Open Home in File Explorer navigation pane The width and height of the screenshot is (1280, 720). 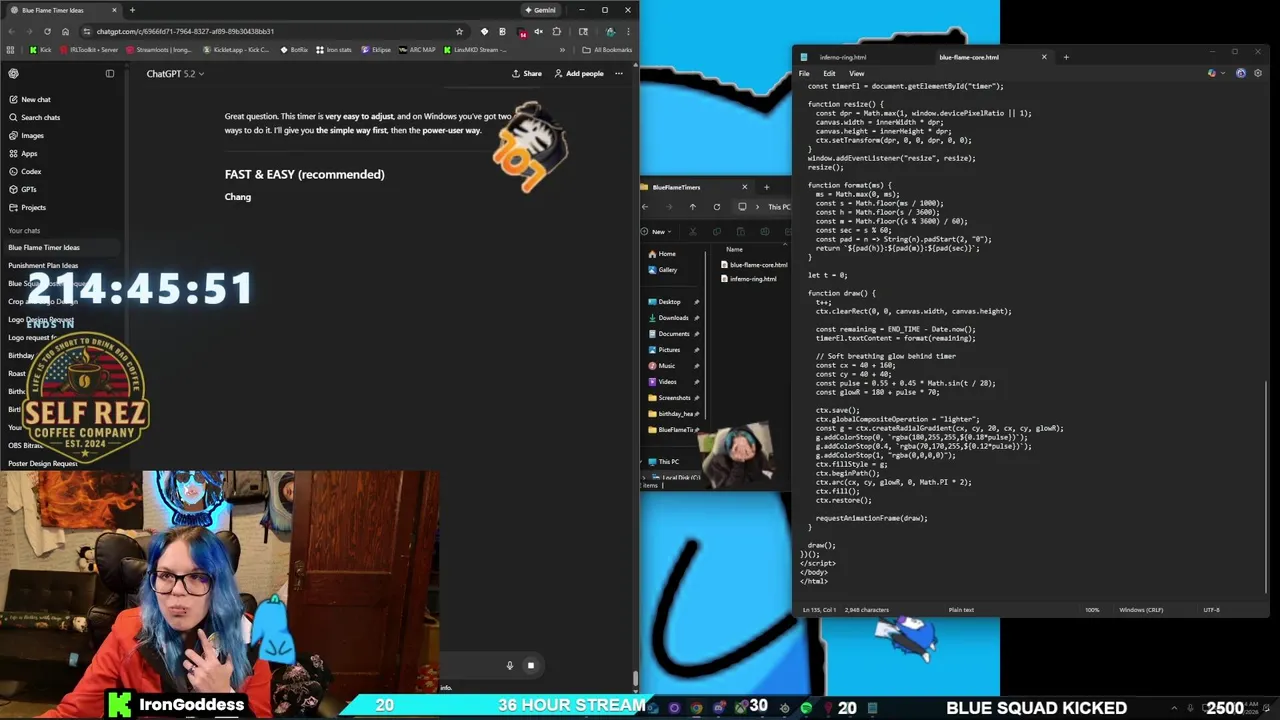662,254
